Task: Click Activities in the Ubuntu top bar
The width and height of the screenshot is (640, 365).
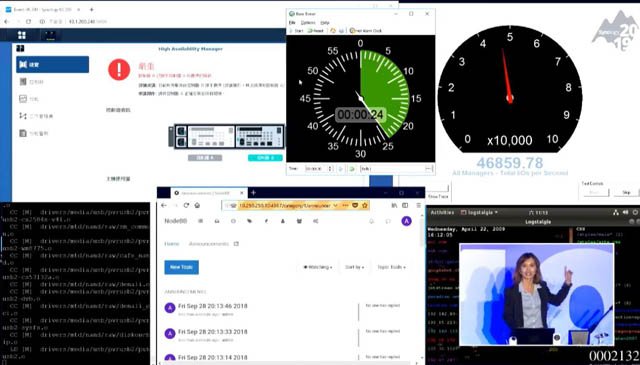Action: pos(442,212)
